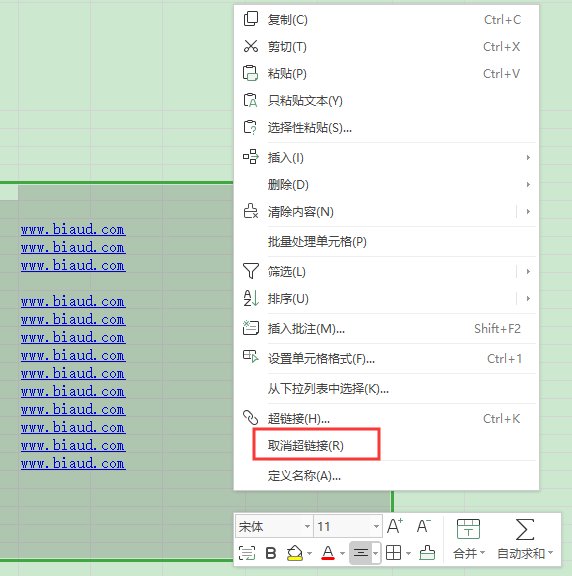Open 设置单元格格式(F)... format cells
The image size is (572, 576).
(386, 358)
